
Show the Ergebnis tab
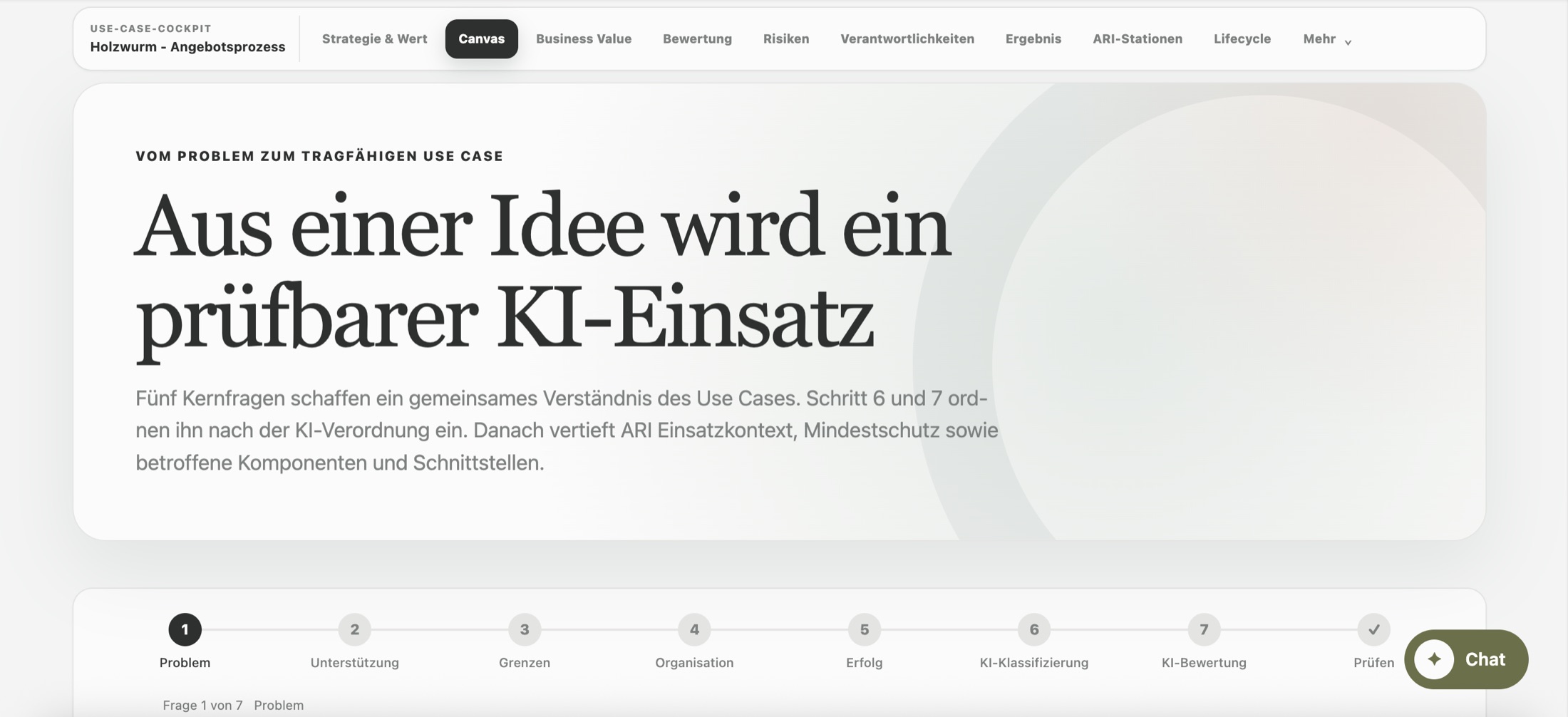1033,38
